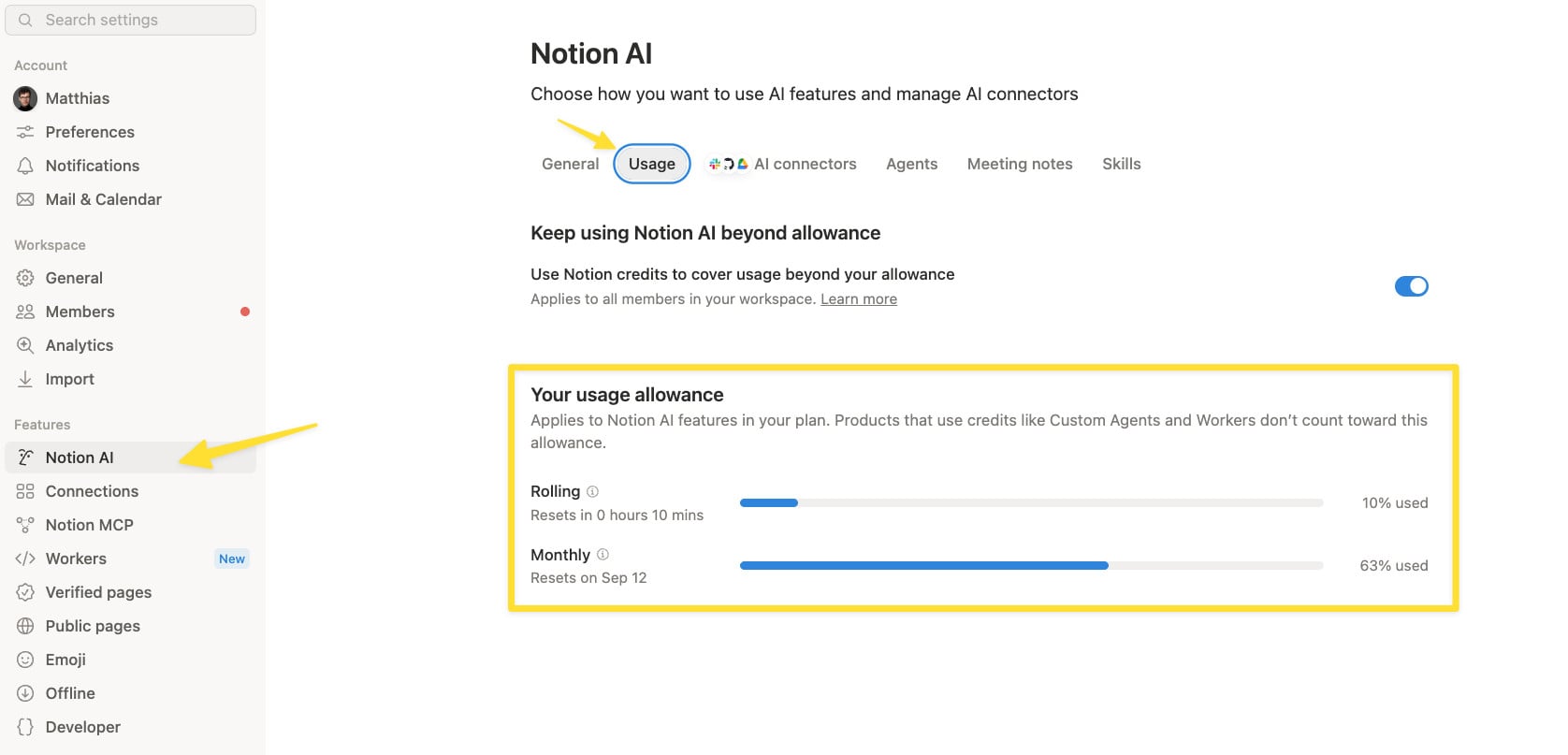The width and height of the screenshot is (1568, 755).
Task: Click 'Your usage allowance' heading
Action: (627, 395)
